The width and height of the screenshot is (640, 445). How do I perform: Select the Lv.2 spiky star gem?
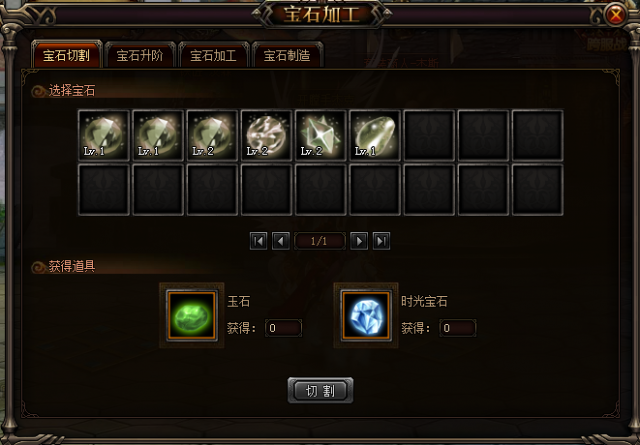320,135
